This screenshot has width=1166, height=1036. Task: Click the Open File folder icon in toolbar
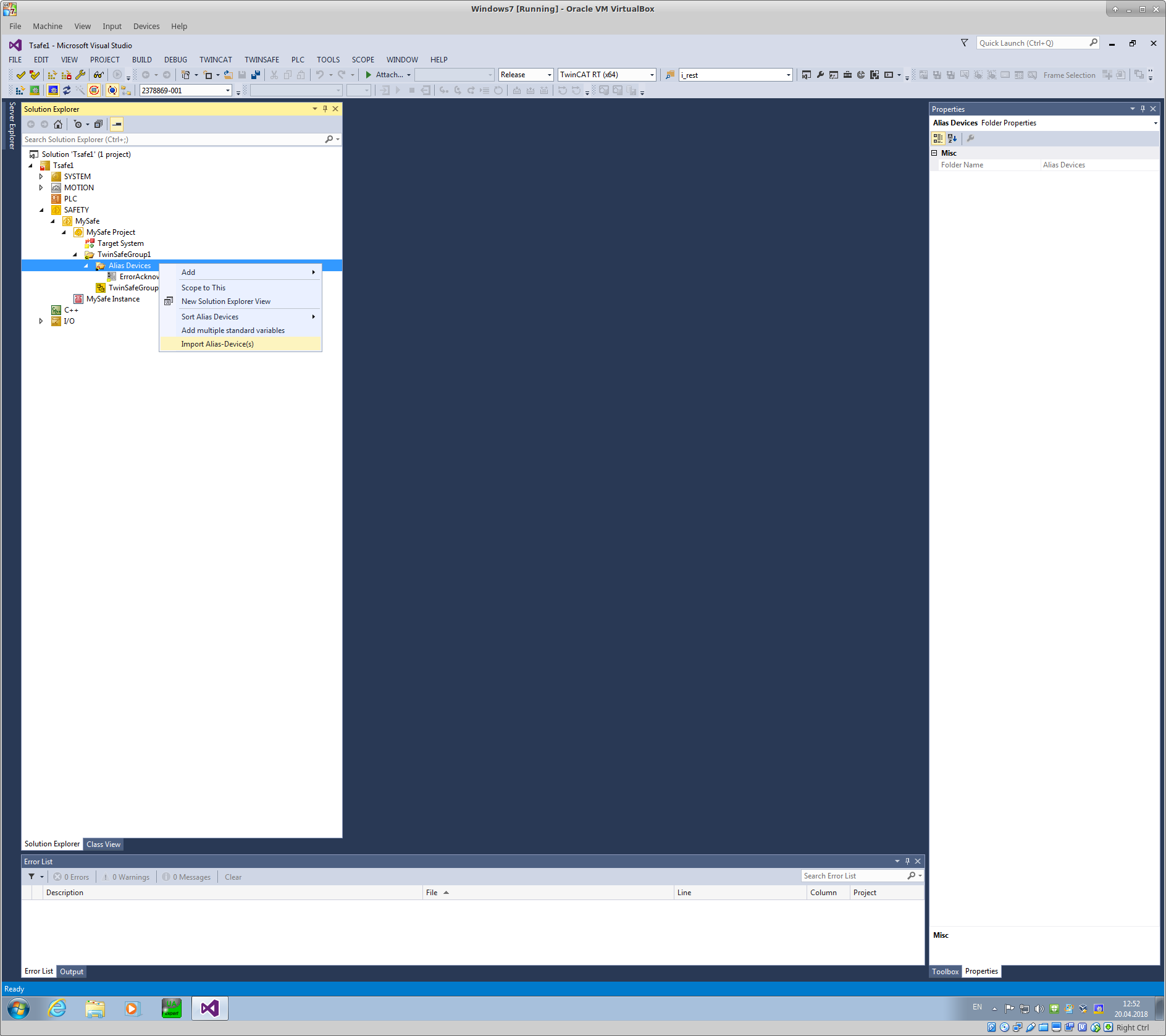coord(228,75)
